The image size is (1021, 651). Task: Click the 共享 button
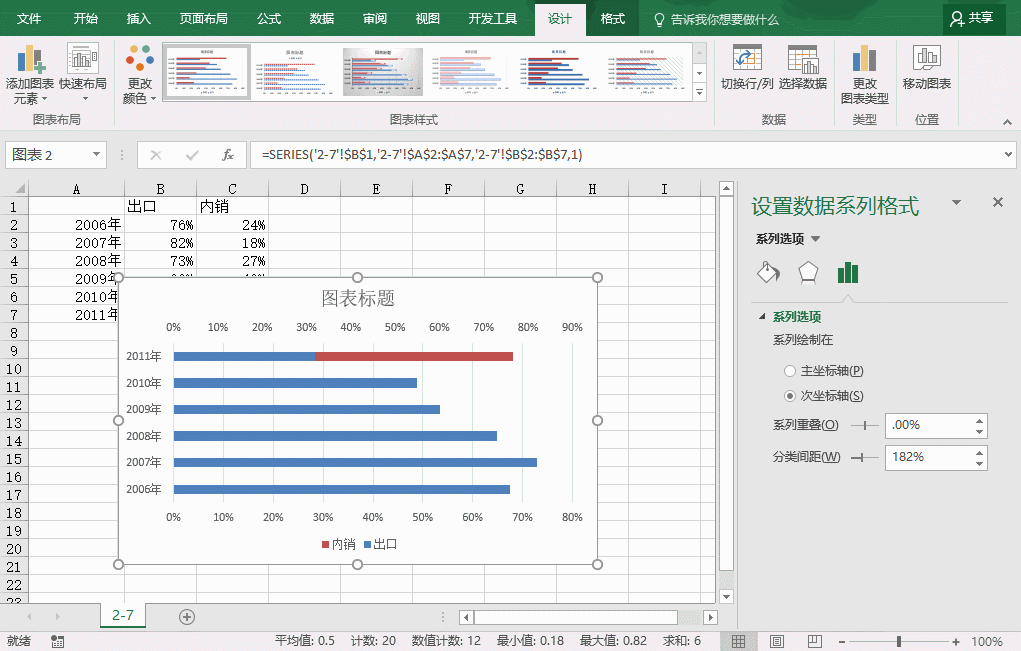tap(973, 18)
